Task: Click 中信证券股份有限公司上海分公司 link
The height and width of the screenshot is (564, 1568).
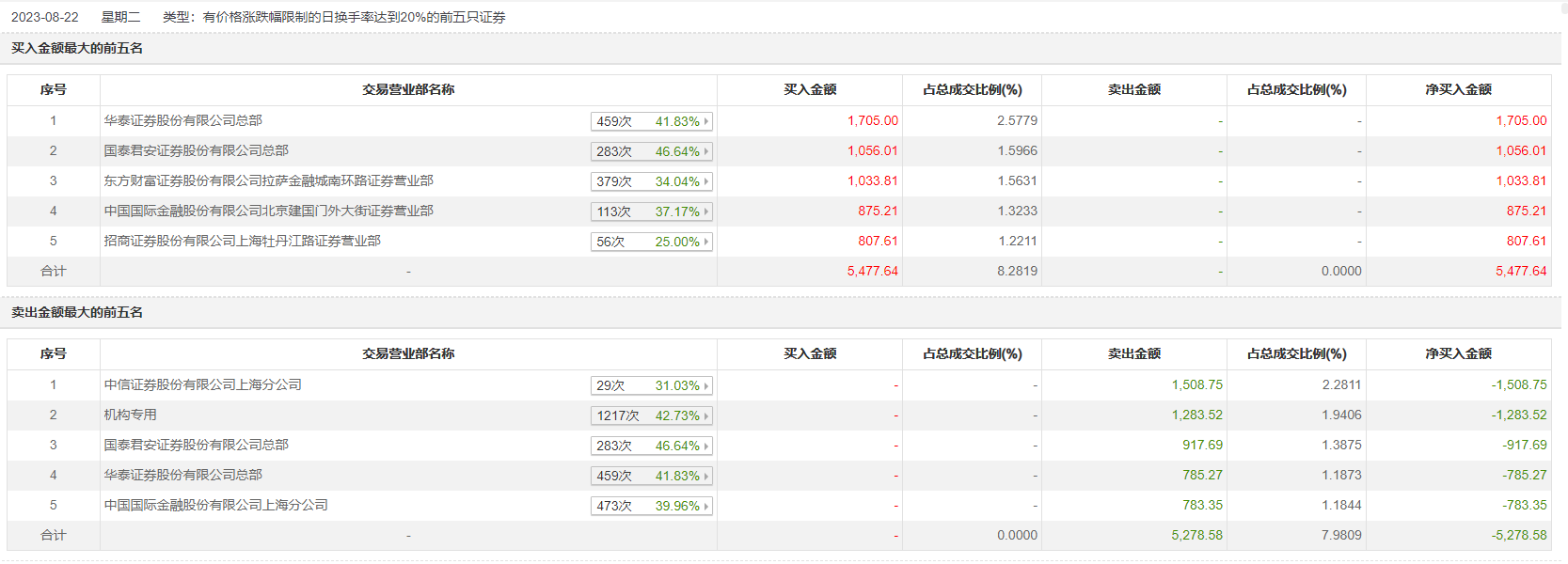Action: point(202,384)
